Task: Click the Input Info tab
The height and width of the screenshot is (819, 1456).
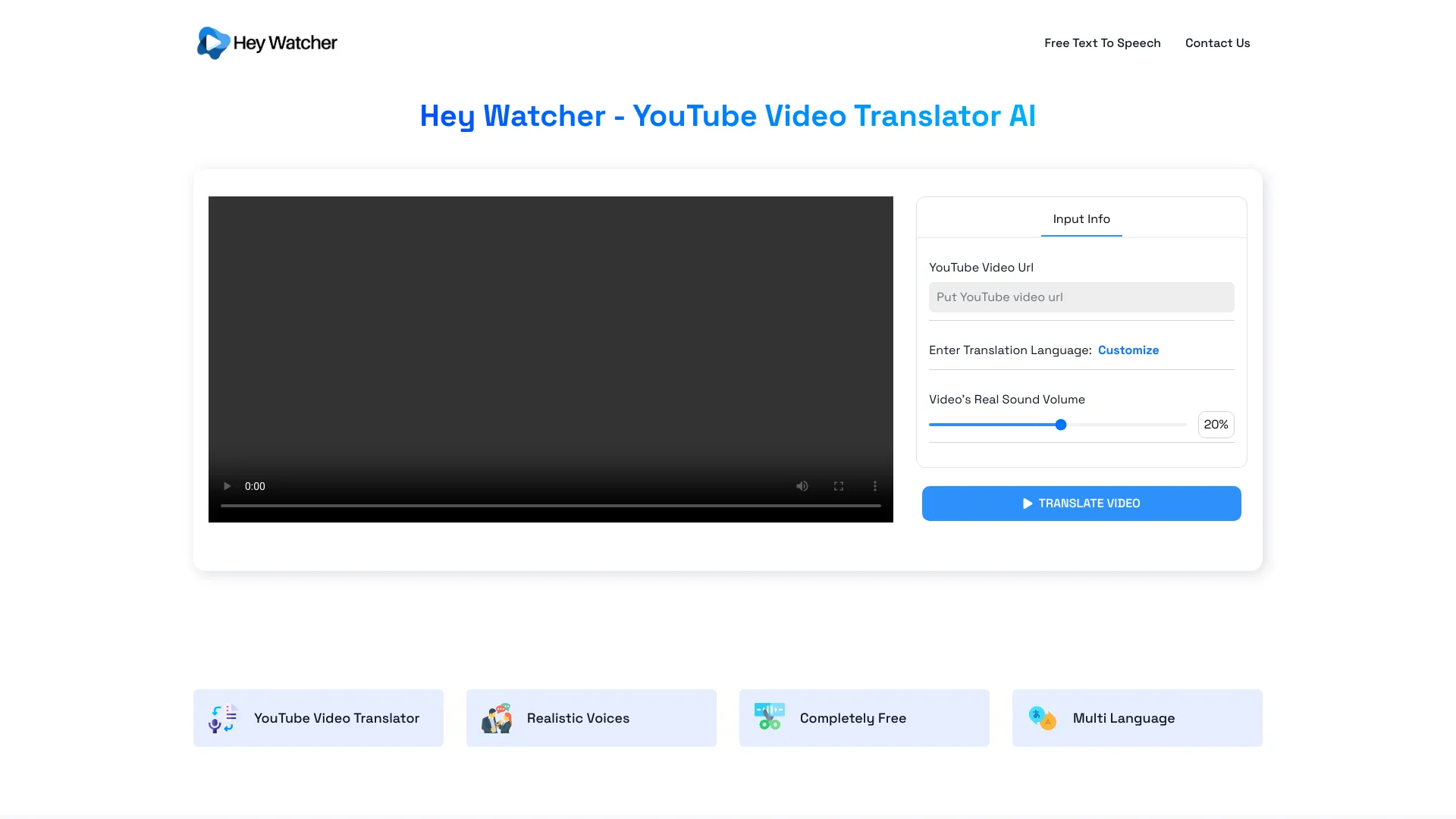Action: 1081,218
